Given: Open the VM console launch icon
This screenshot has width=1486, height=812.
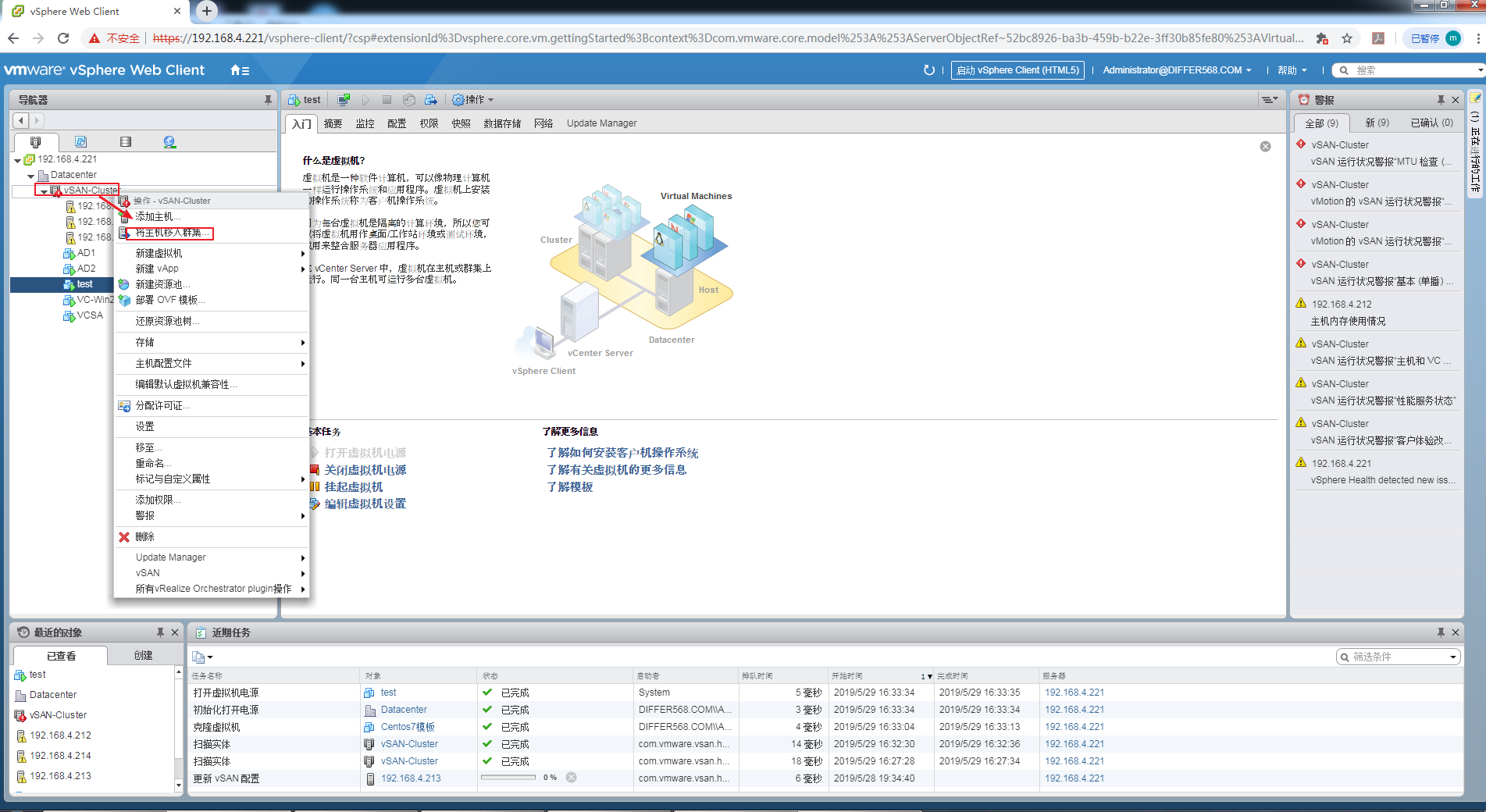Looking at the screenshot, I should click(x=344, y=100).
